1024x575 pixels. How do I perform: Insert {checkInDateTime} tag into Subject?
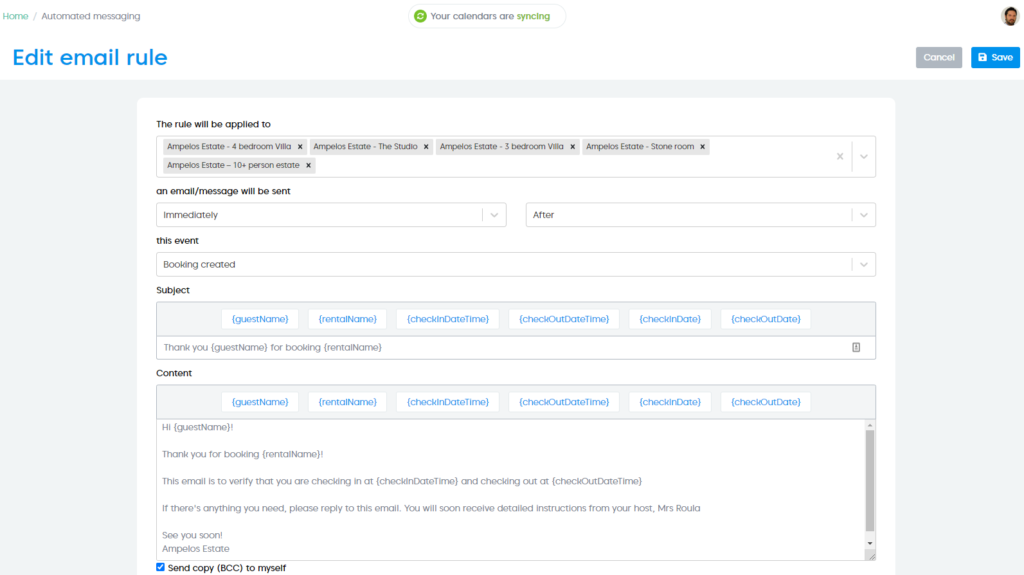click(447, 319)
